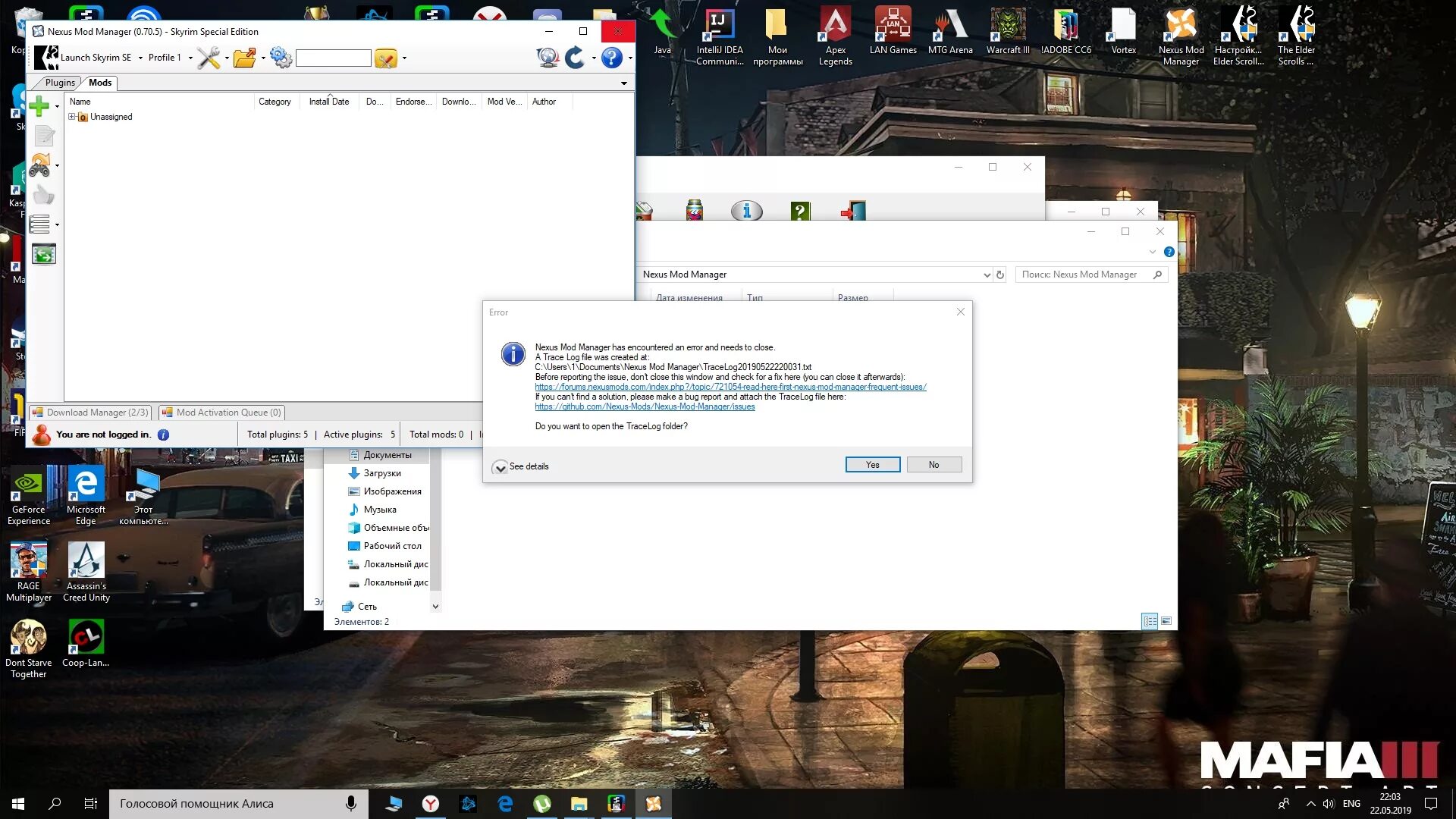Open the Download Manager (2/3) tab
This screenshot has height=819, width=1456.
pos(90,413)
